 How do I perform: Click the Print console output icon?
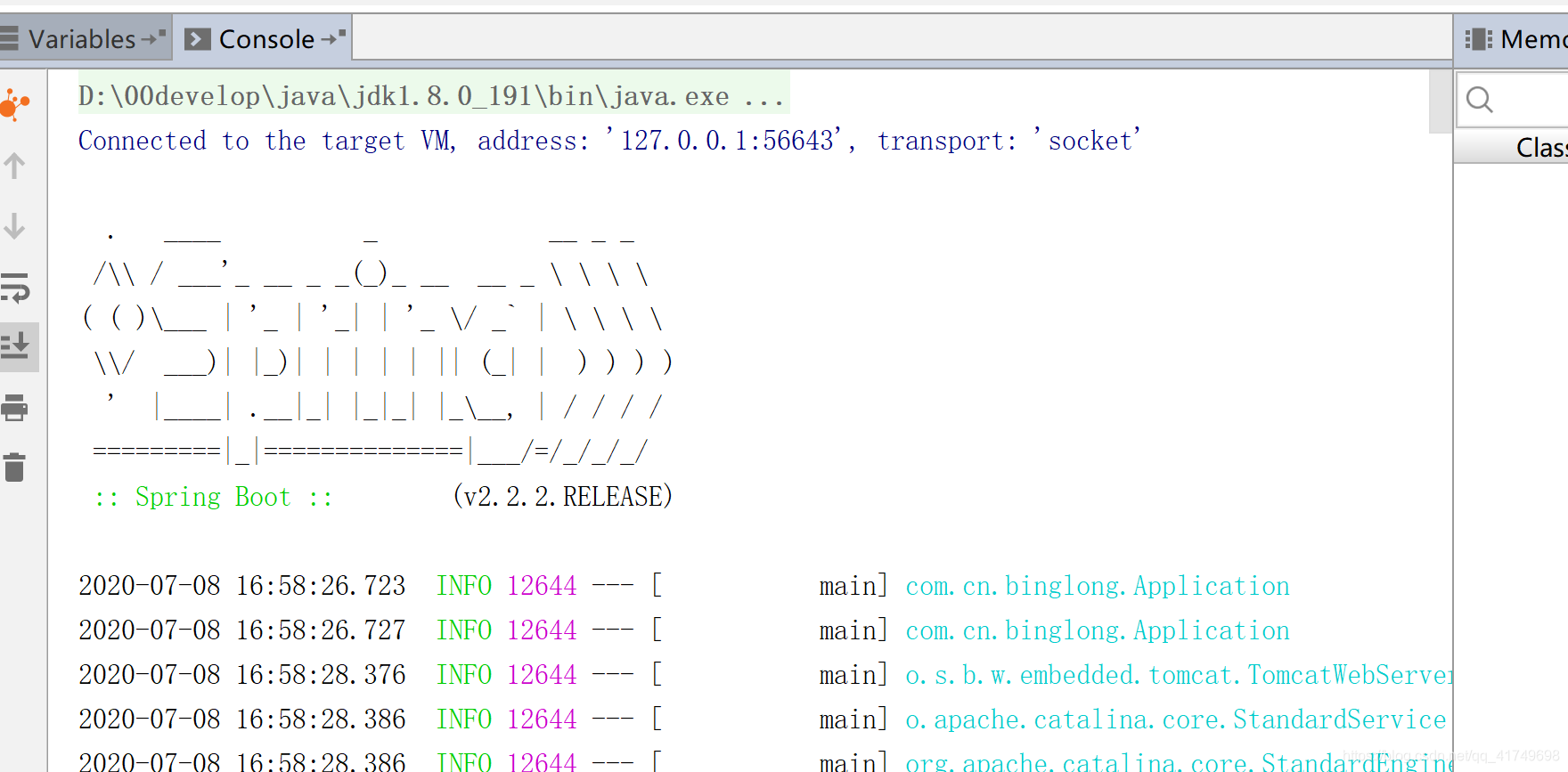tap(15, 408)
